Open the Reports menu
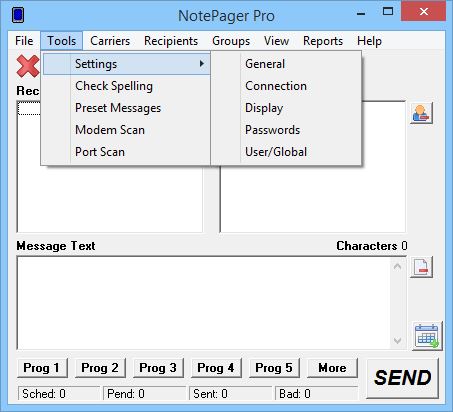The width and height of the screenshot is (453, 412). point(323,41)
